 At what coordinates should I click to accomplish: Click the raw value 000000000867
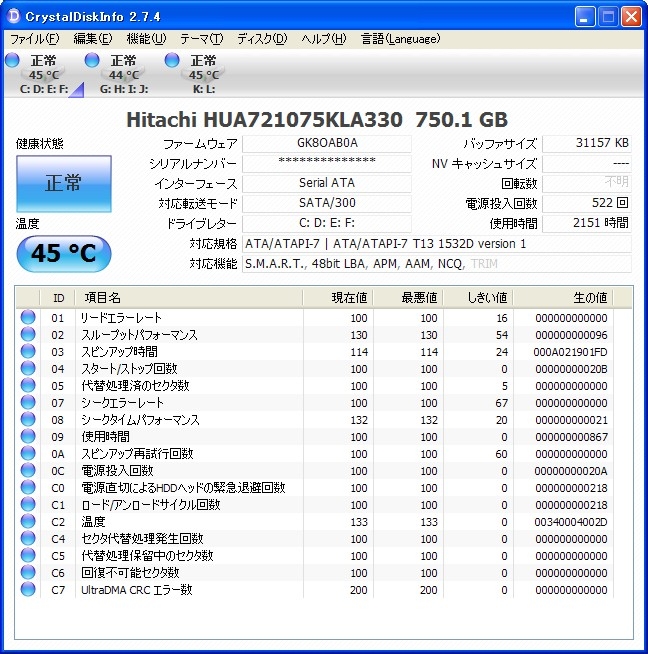(571, 437)
